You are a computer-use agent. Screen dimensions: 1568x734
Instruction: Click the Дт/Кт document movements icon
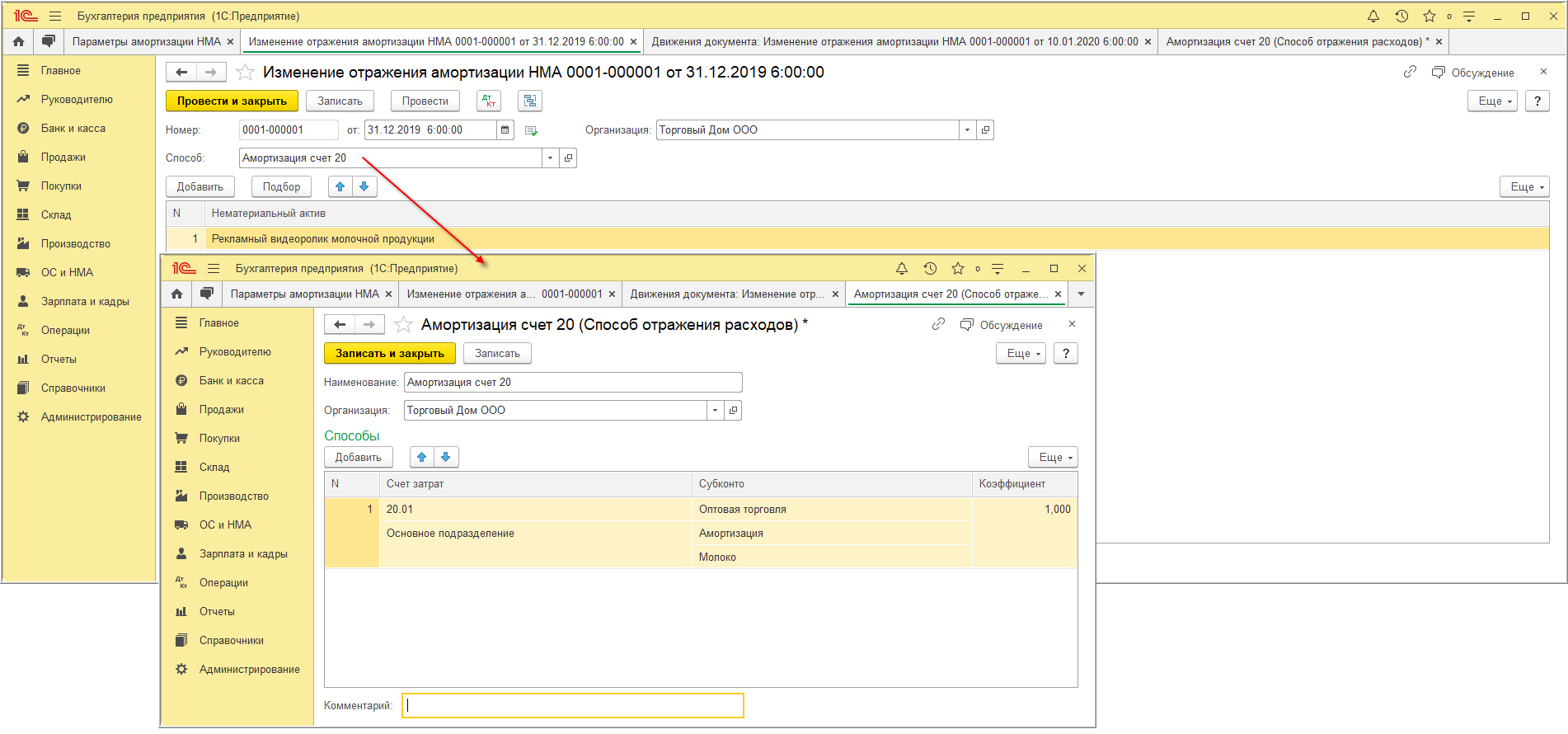pos(489,101)
